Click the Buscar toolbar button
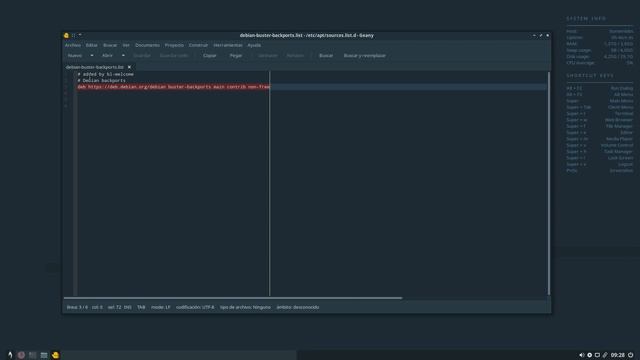This screenshot has width=640, height=360. [326, 56]
